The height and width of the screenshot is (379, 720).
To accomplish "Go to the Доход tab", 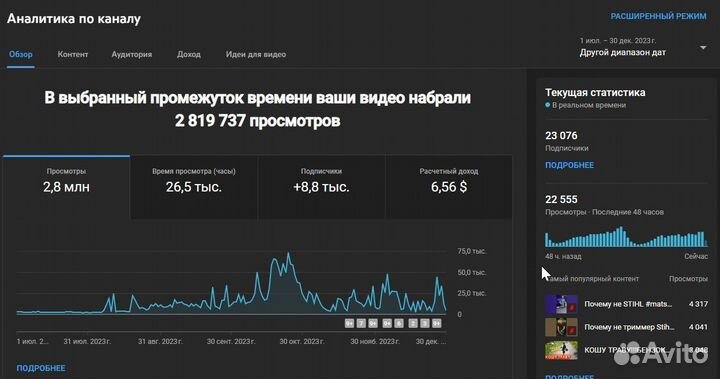I will pos(189,54).
